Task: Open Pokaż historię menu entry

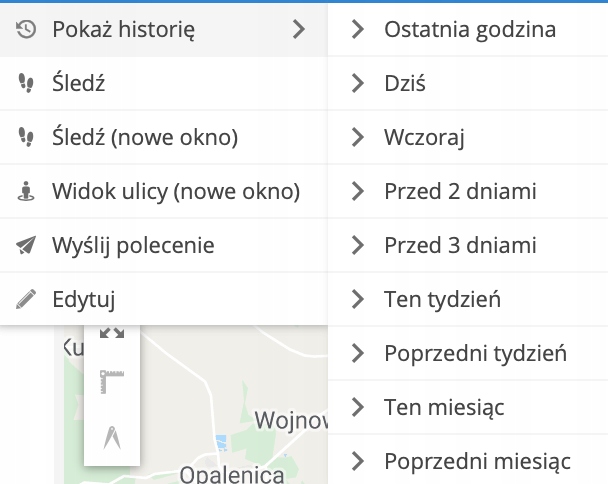Action: pyautogui.click(x=164, y=29)
